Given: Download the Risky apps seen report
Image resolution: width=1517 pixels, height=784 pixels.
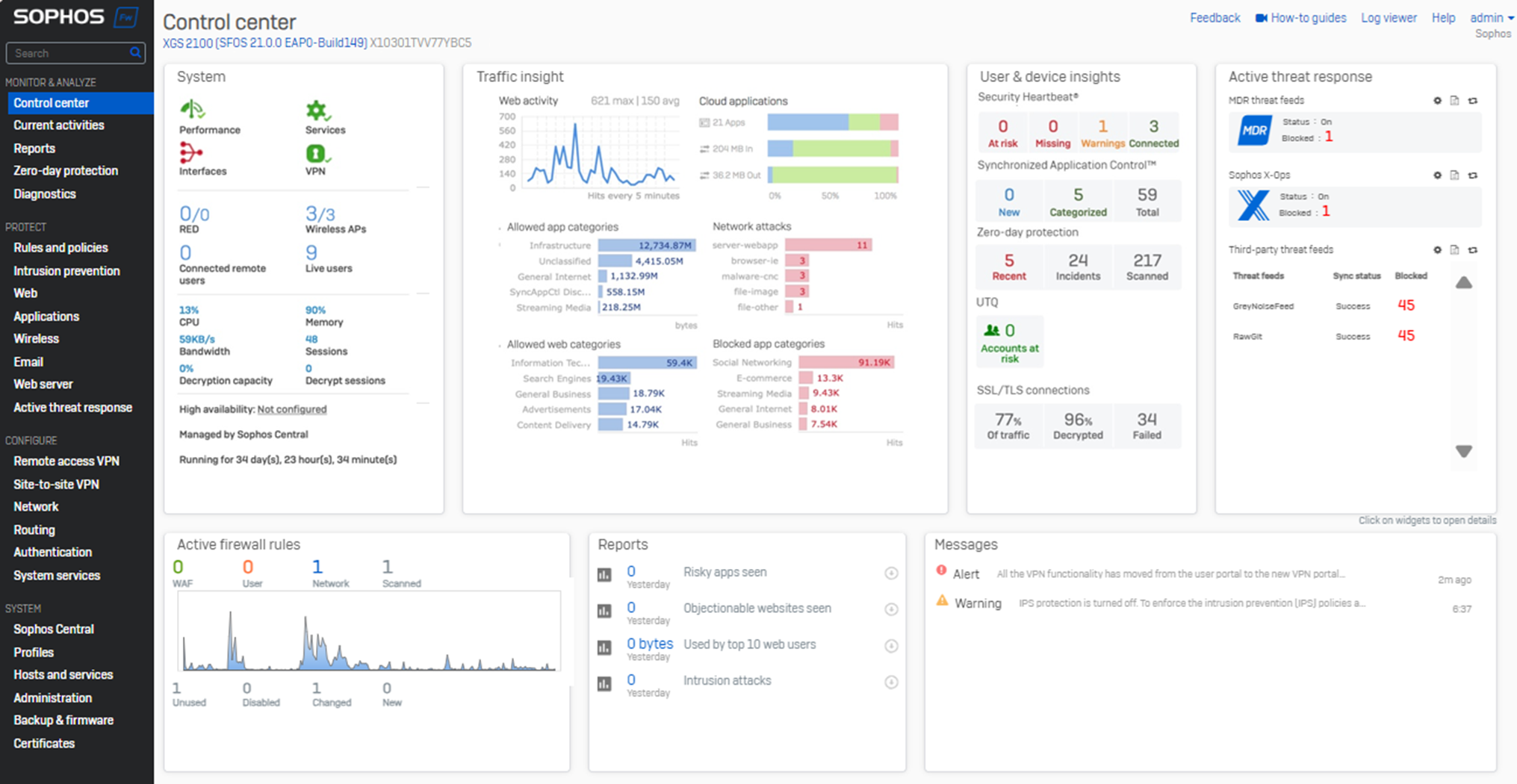Looking at the screenshot, I should pos(891,573).
